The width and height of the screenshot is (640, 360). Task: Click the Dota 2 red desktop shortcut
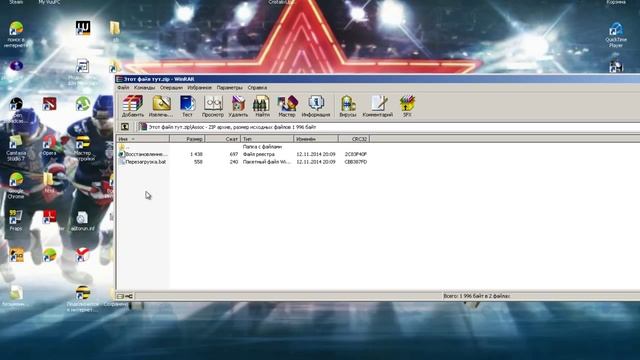[x=49, y=104]
